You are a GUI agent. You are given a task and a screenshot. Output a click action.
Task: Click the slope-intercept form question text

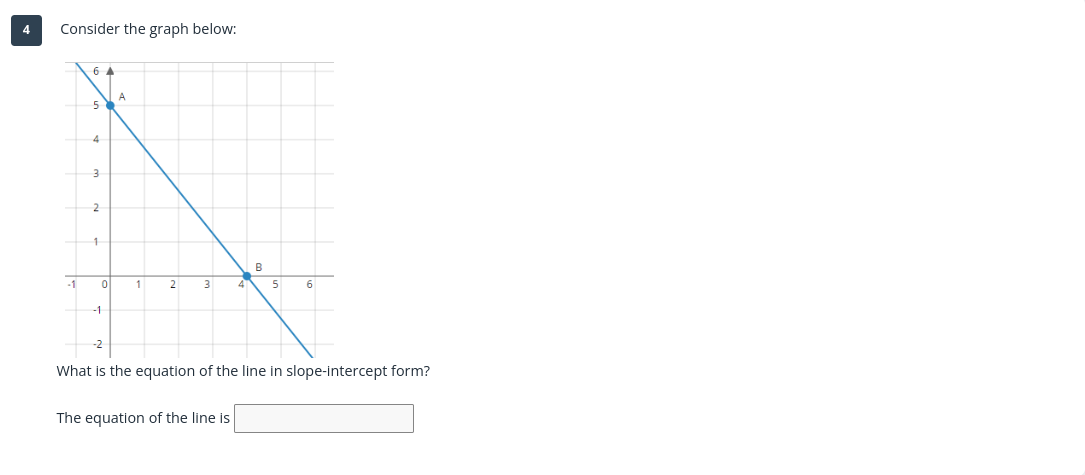tap(243, 371)
